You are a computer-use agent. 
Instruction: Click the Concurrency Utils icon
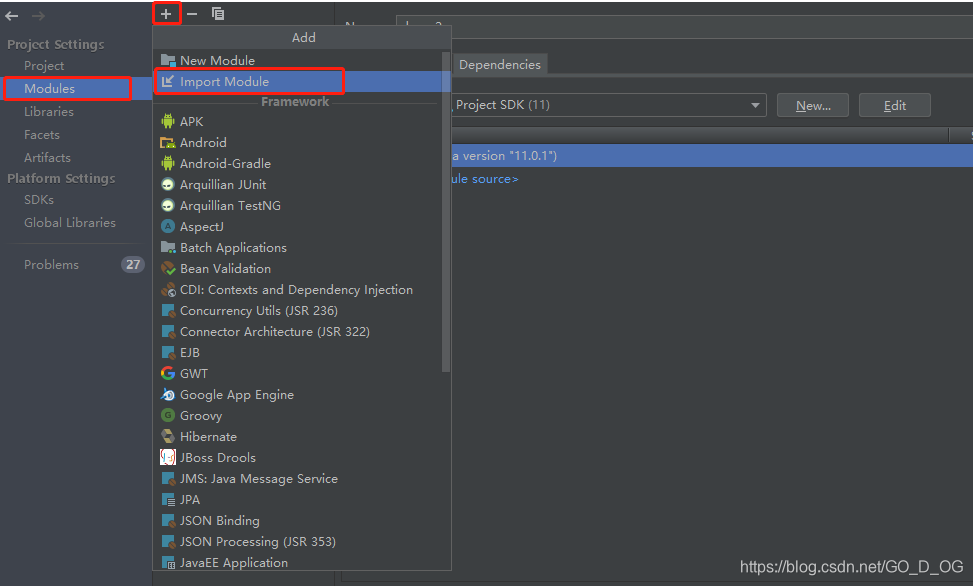click(x=168, y=310)
